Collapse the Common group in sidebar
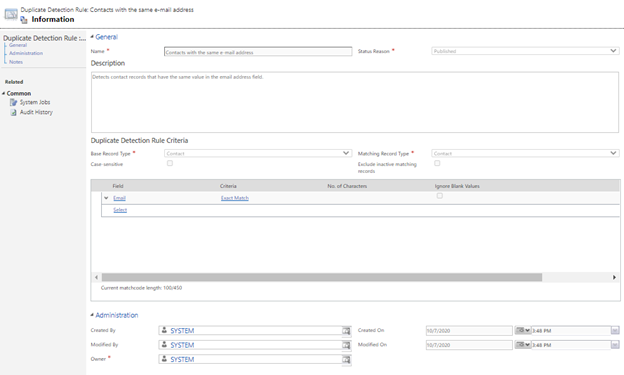This screenshot has height=375, width=624. click(4, 94)
